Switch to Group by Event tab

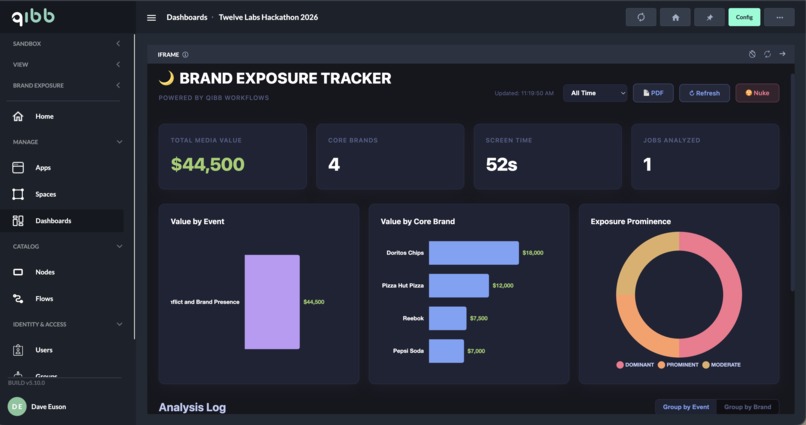[x=686, y=407]
